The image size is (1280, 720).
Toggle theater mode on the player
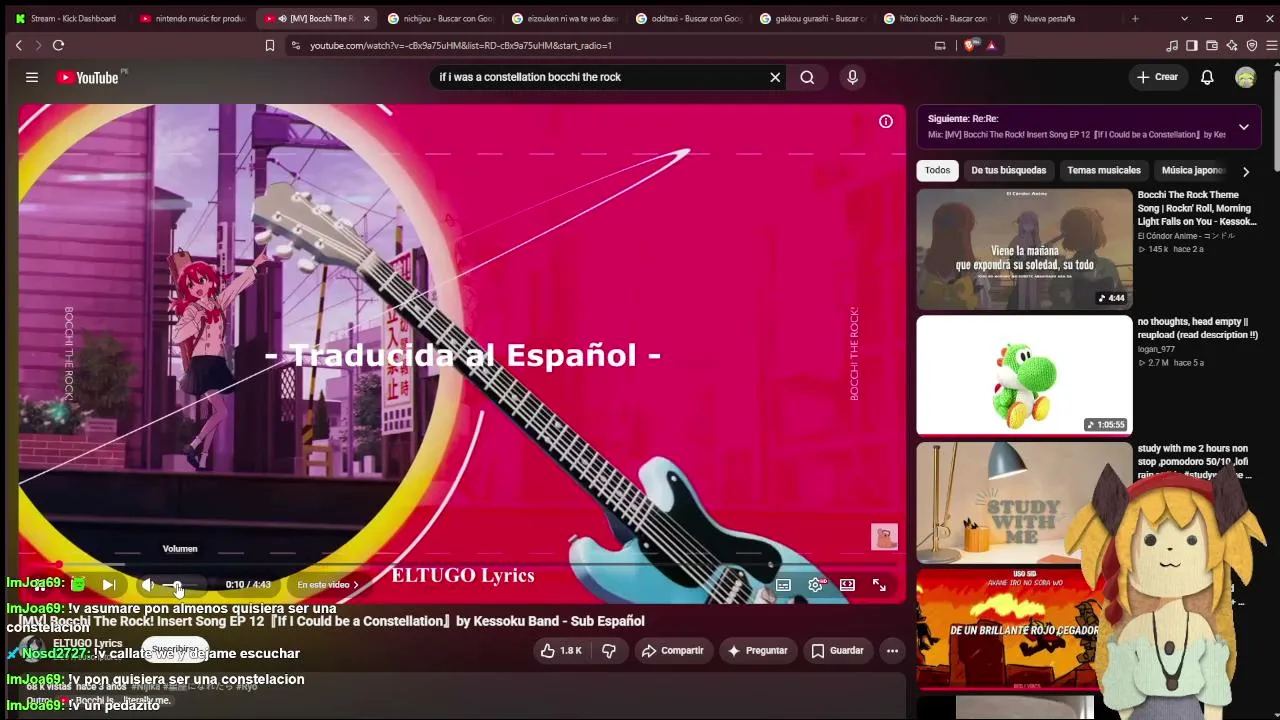tap(847, 585)
